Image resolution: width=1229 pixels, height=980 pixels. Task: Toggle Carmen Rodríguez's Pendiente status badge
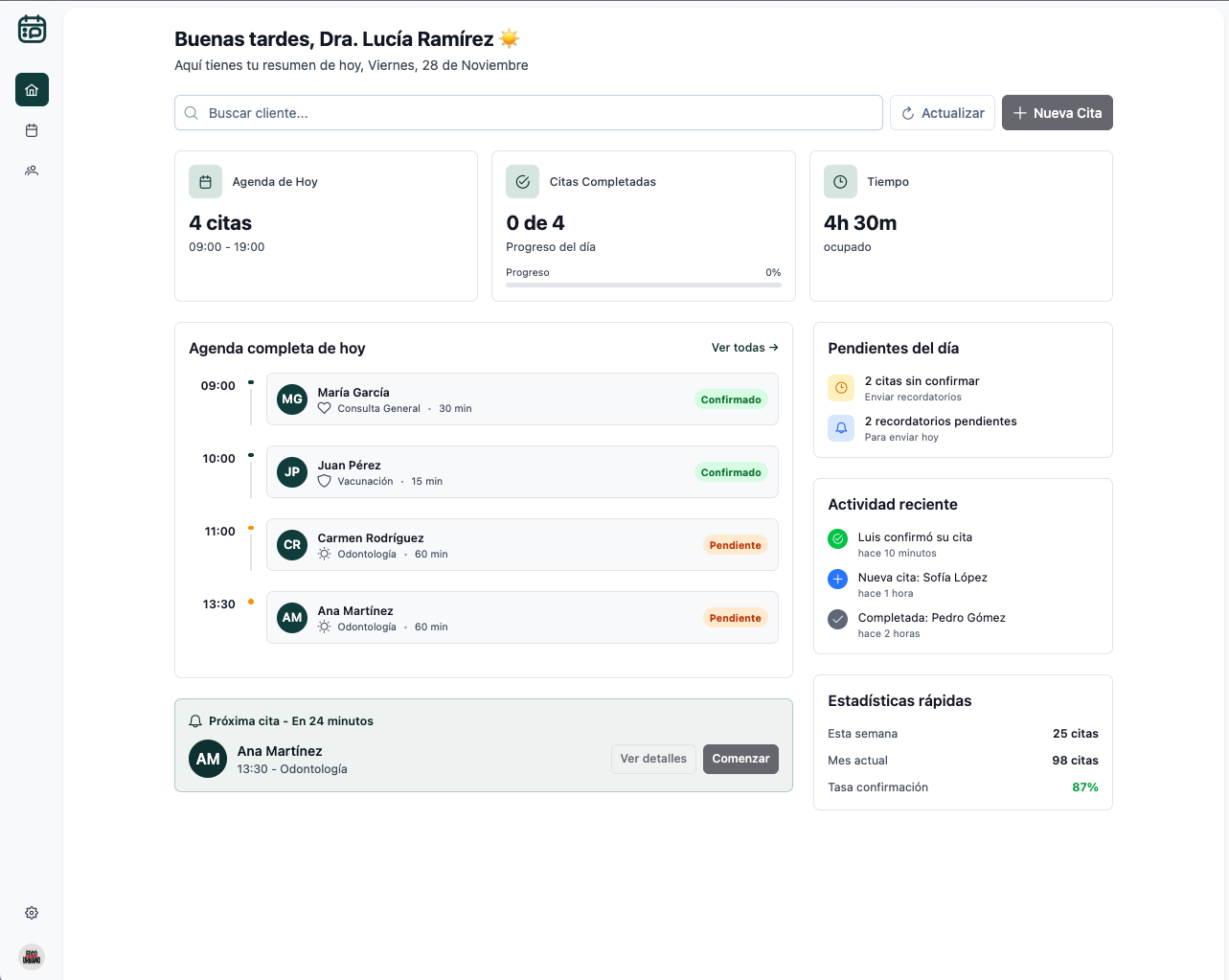click(x=735, y=544)
